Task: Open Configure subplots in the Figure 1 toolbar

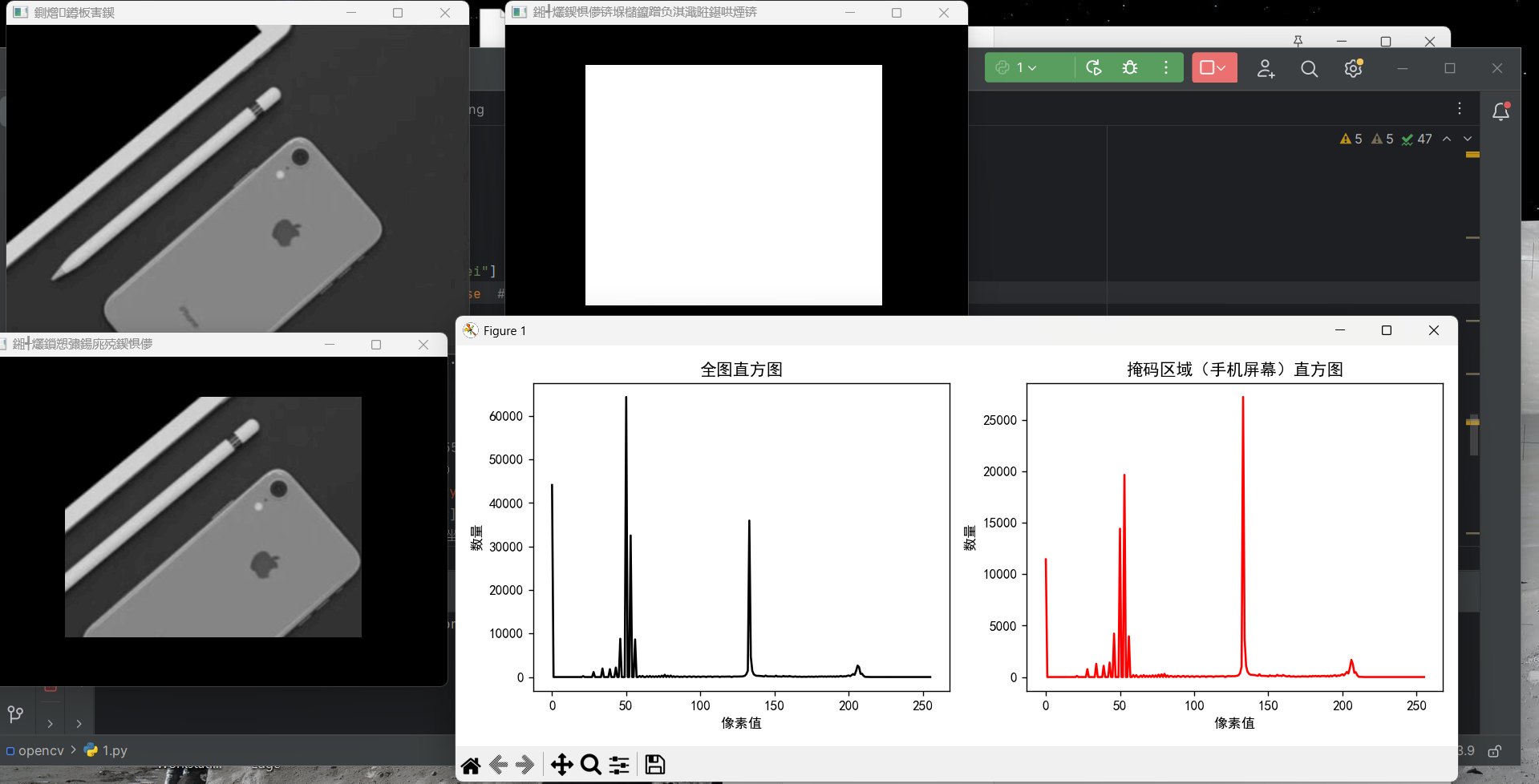Action: pos(619,765)
